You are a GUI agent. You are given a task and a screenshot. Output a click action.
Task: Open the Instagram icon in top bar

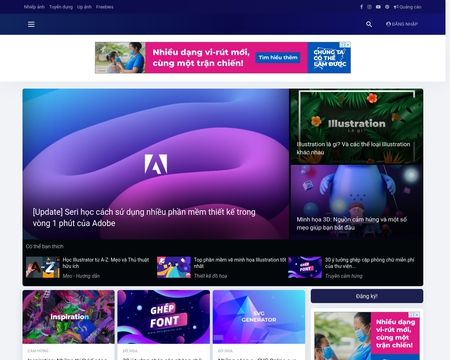pyautogui.click(x=369, y=7)
